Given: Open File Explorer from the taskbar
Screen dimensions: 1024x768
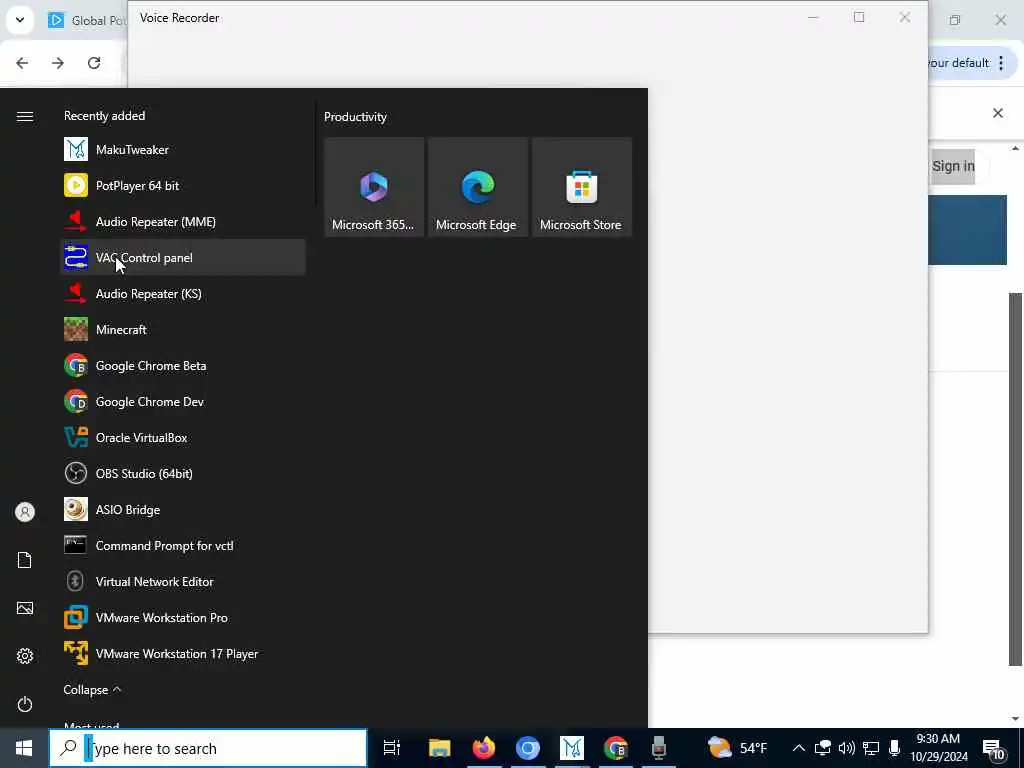Looking at the screenshot, I should 440,748.
